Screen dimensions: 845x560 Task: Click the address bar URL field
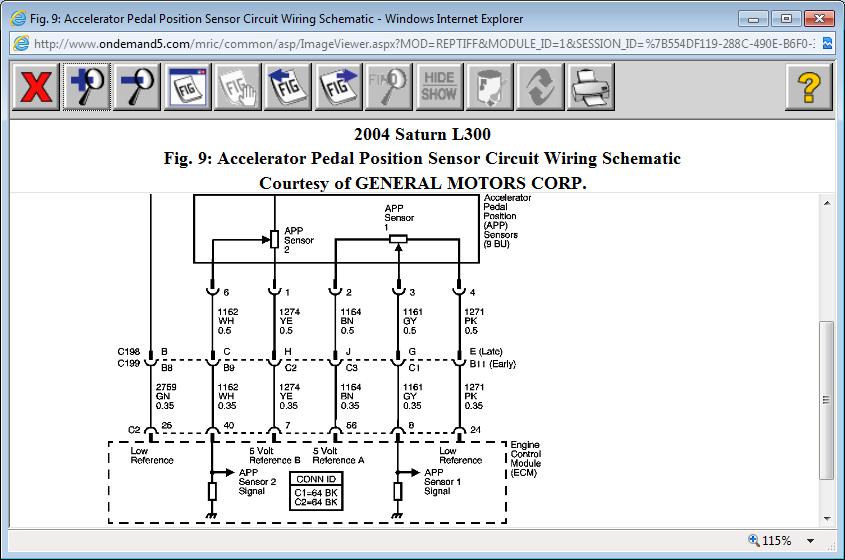point(424,44)
